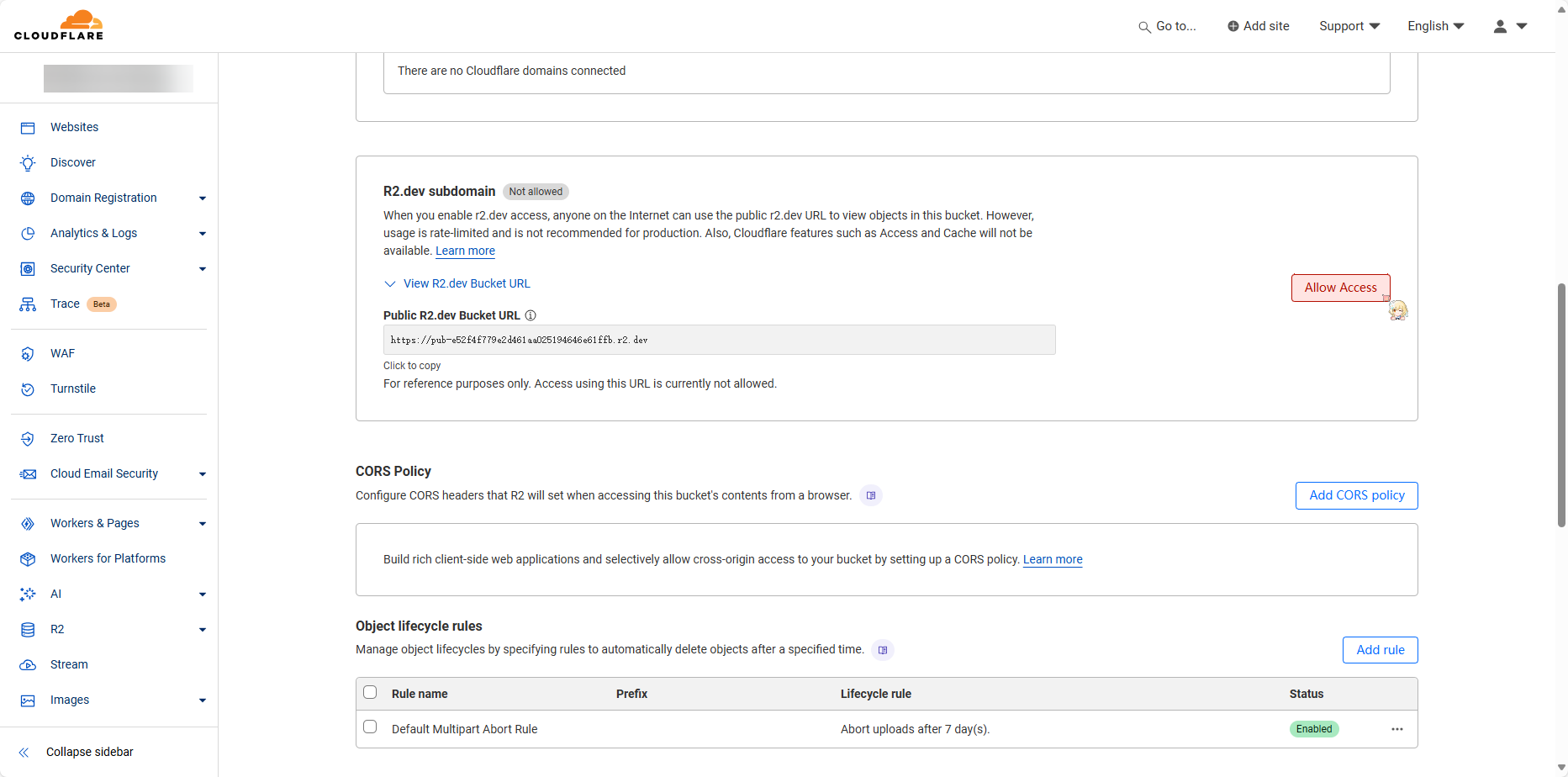
Task: Click the bucket URL field to copy it
Action: pyautogui.click(x=719, y=340)
